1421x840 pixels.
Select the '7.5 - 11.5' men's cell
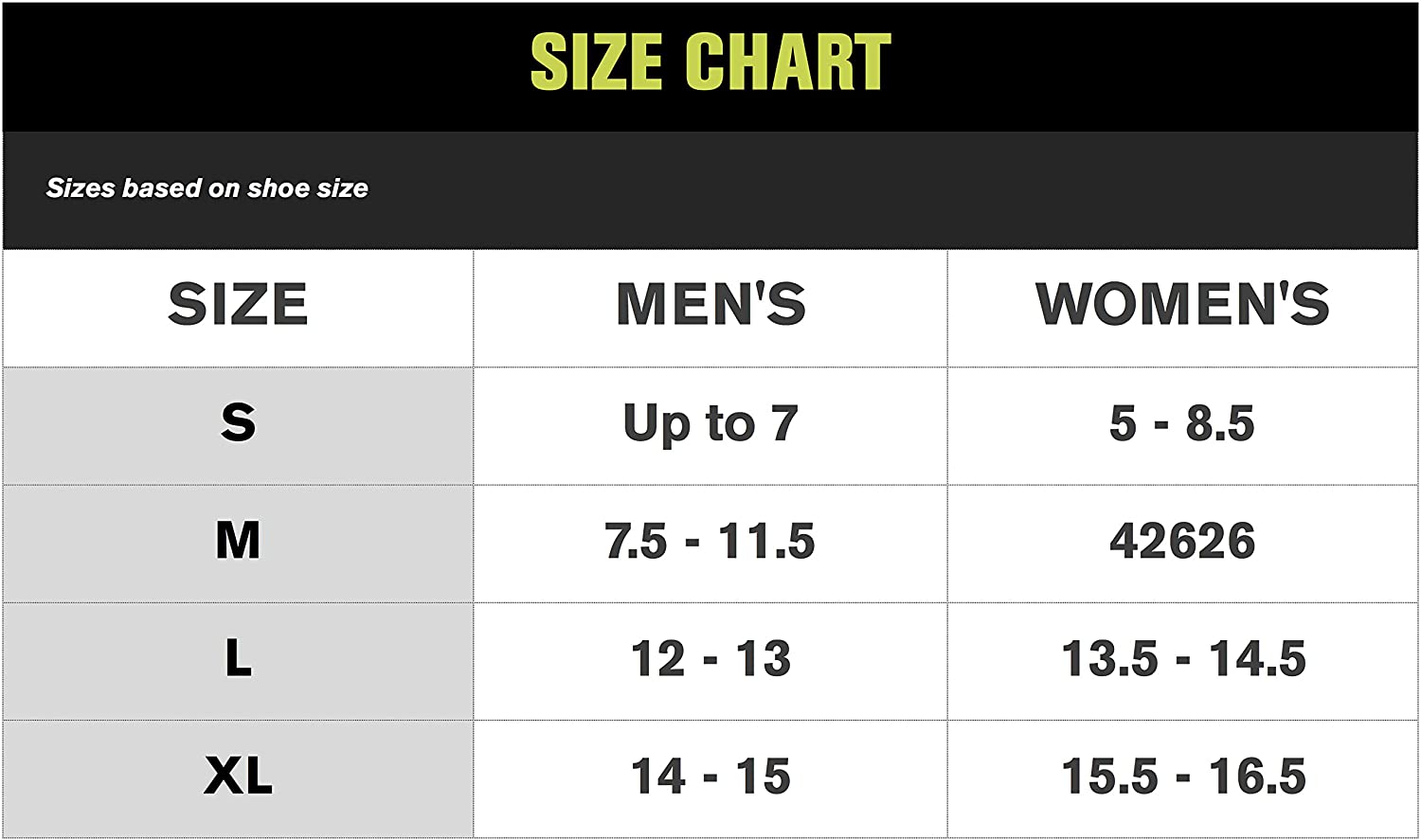coord(710,542)
